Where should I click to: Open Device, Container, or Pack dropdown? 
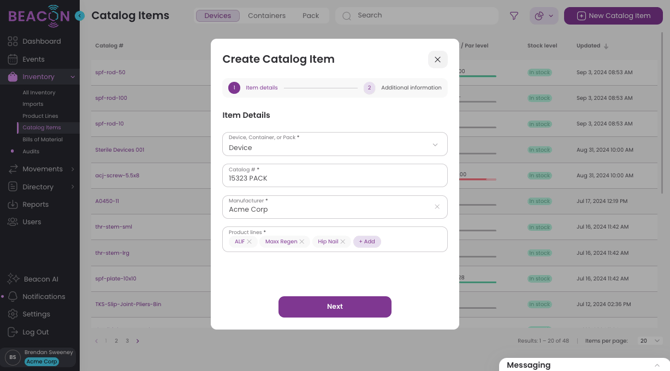point(335,144)
